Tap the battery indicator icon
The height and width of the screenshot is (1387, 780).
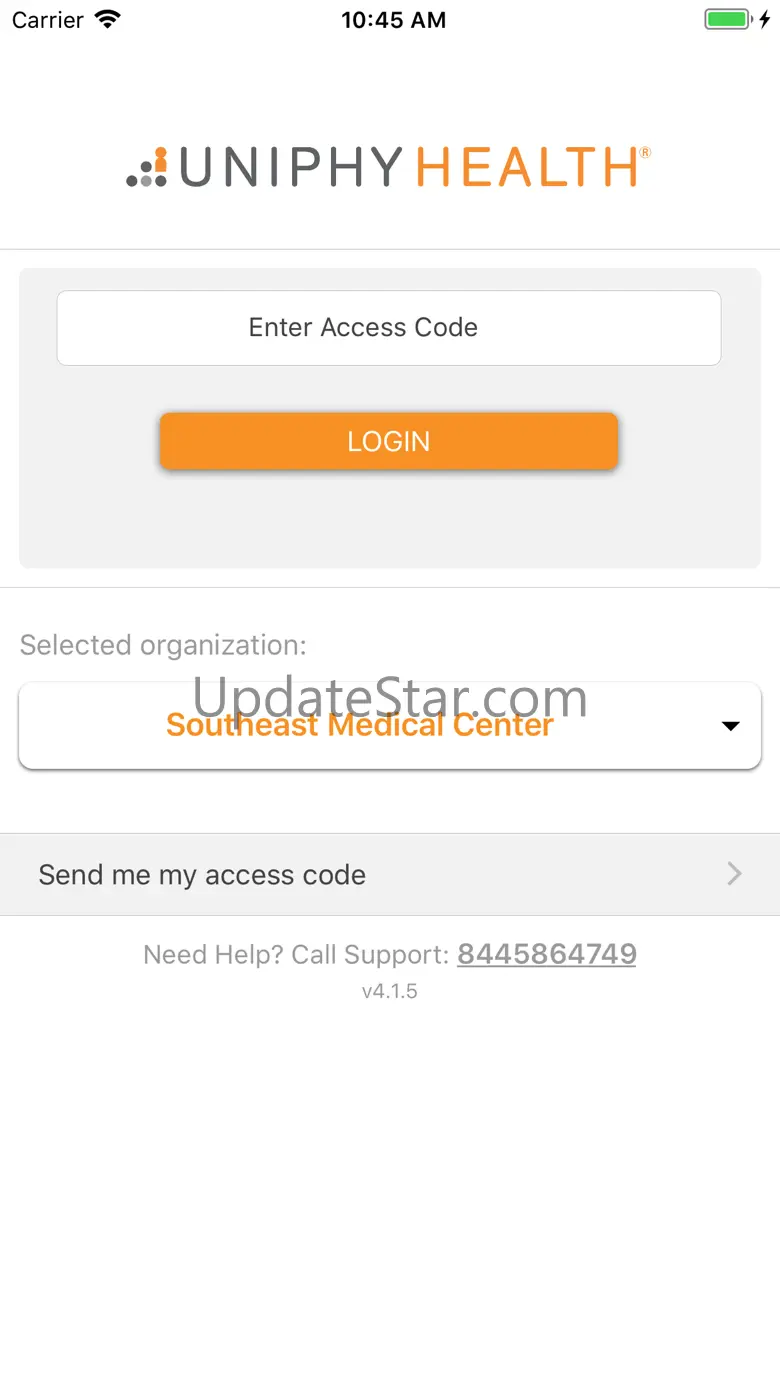(727, 19)
